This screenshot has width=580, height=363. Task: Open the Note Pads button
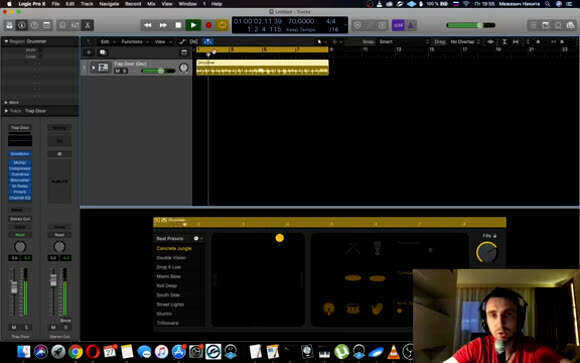point(546,25)
